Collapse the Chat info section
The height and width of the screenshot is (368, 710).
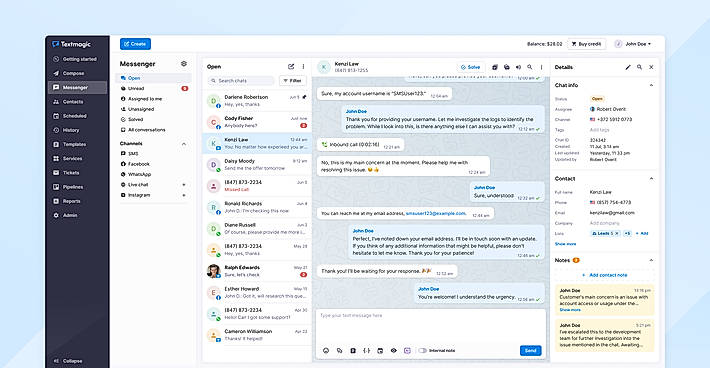(x=651, y=85)
